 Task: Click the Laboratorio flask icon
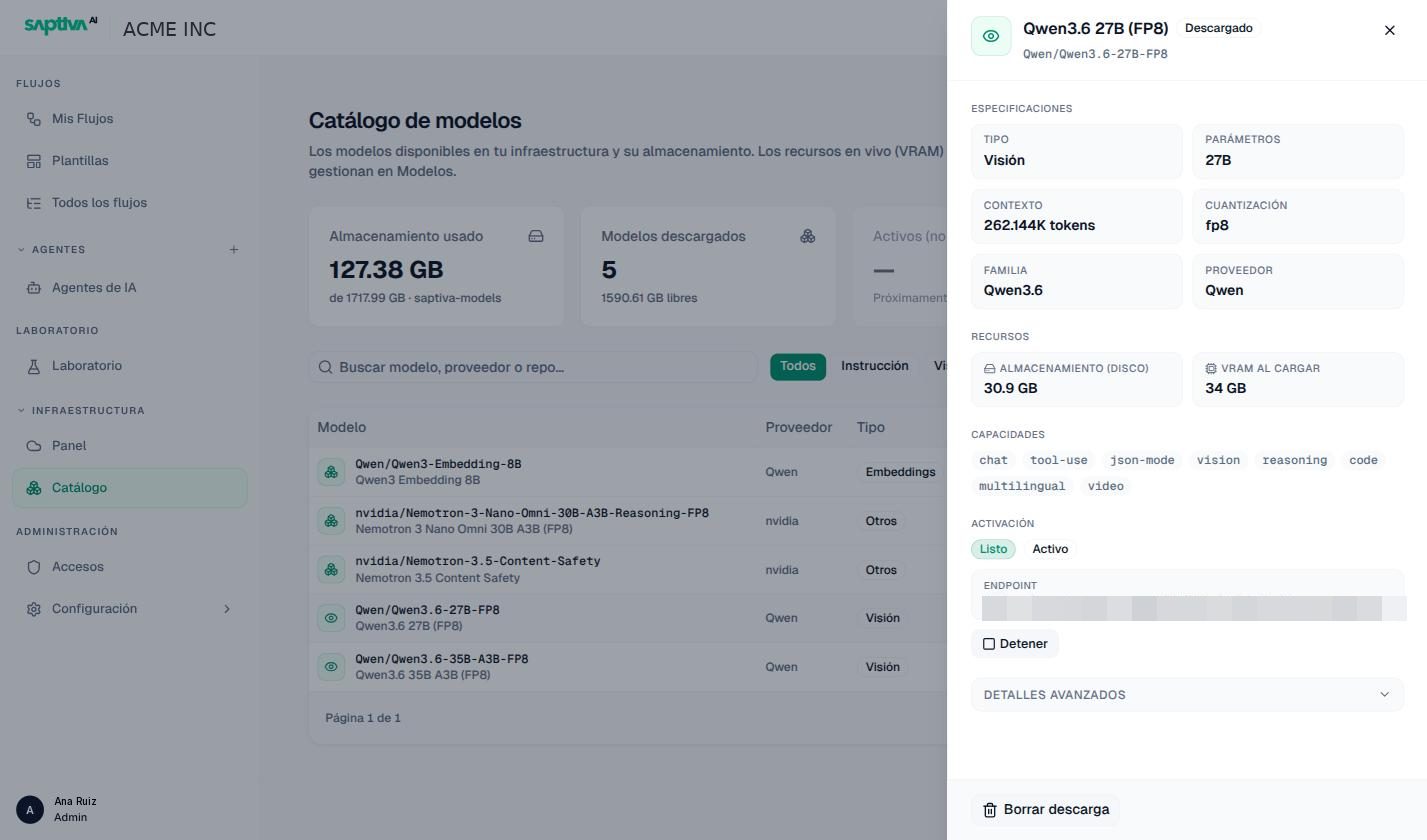click(x=34, y=366)
